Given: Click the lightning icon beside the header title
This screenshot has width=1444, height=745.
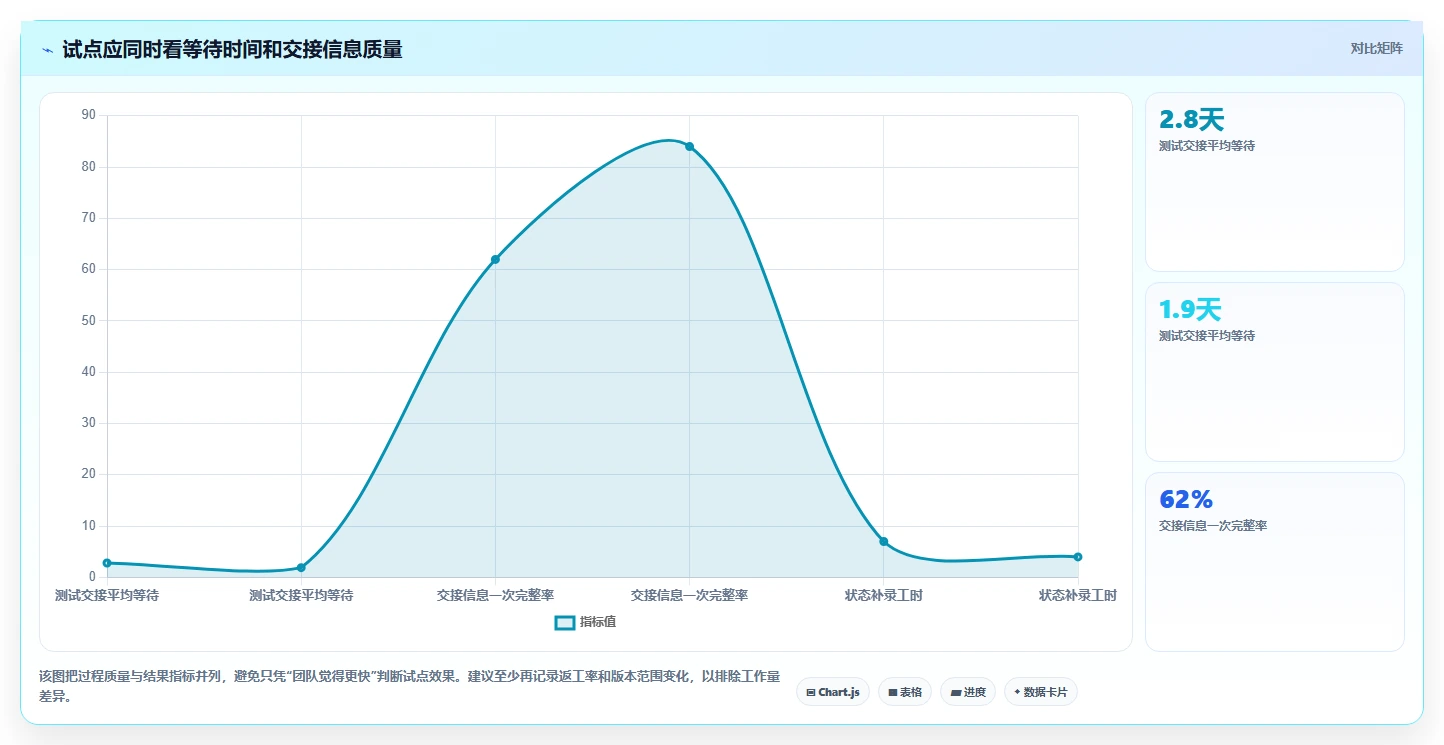Looking at the screenshot, I should 48,50.
